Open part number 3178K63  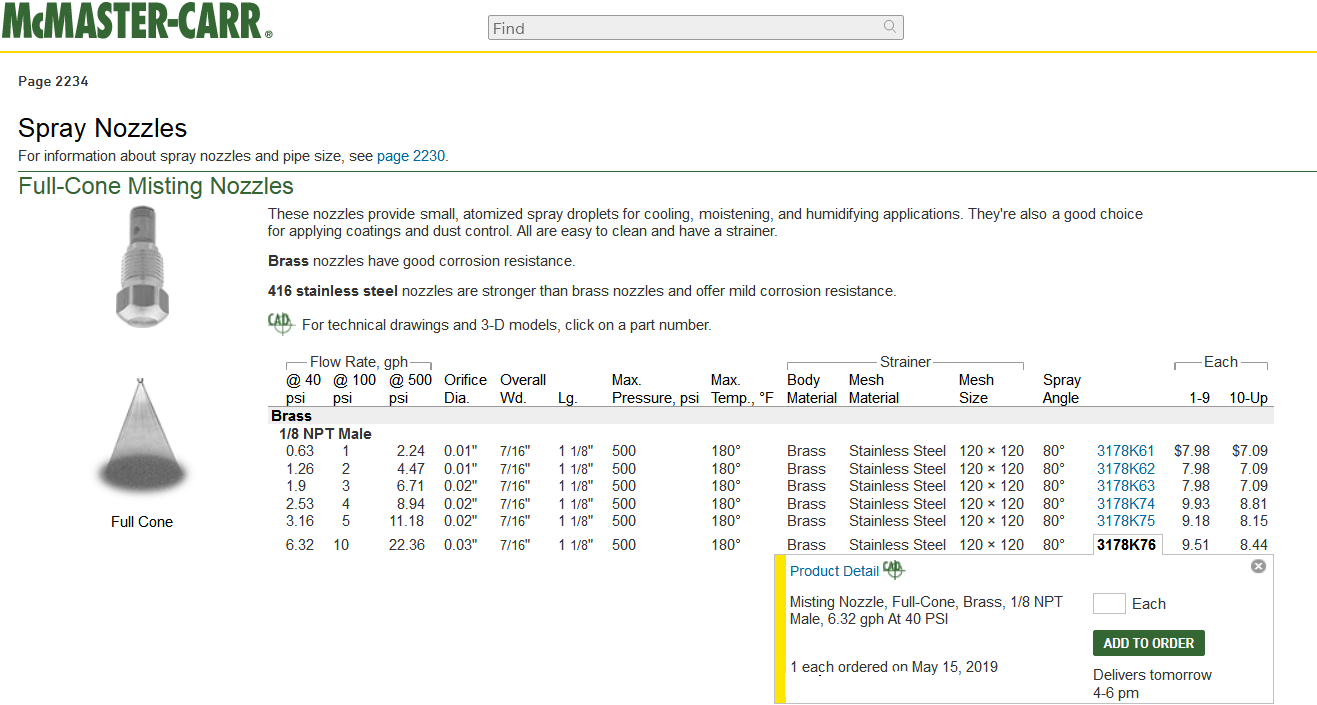tap(1125, 486)
